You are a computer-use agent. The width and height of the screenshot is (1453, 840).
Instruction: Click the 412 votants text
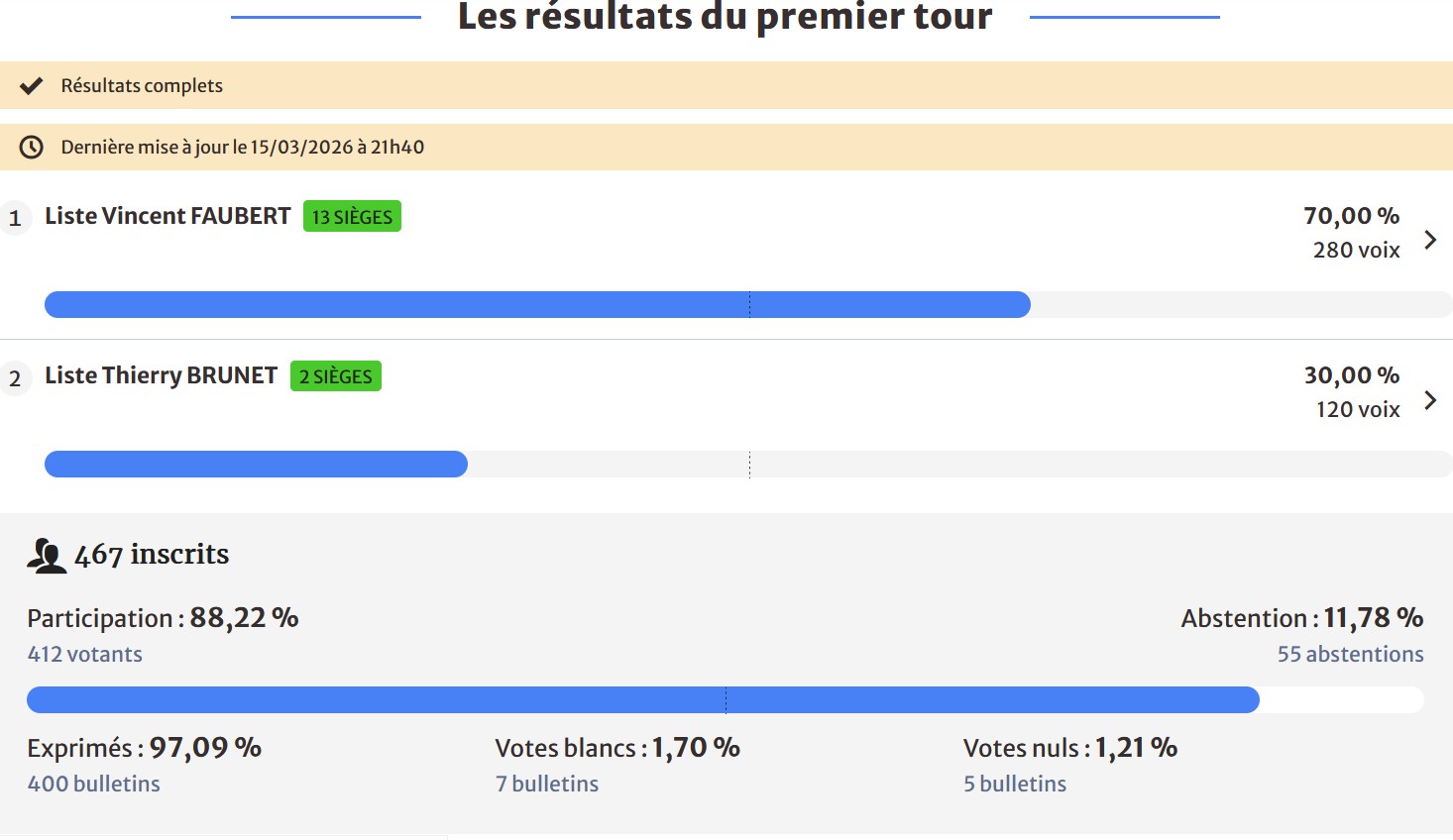click(85, 654)
